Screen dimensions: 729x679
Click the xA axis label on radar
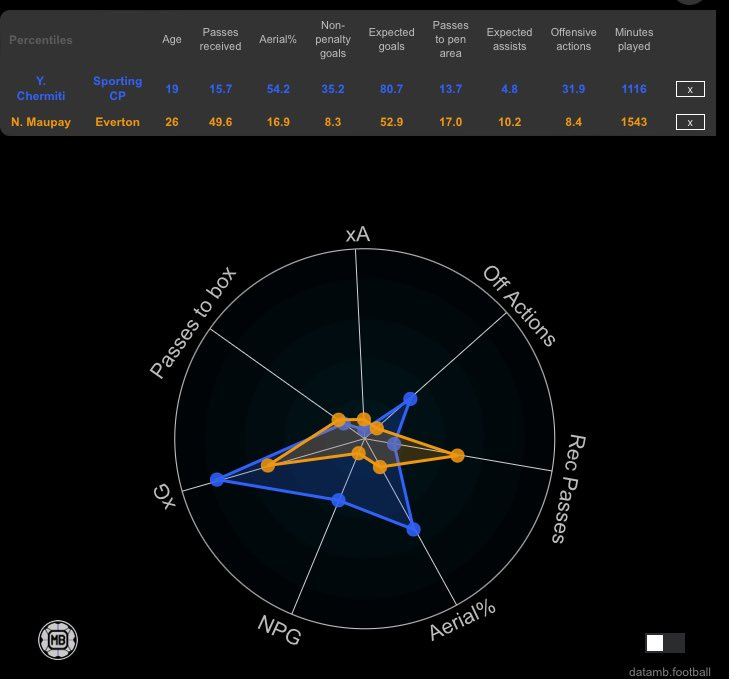(358, 234)
